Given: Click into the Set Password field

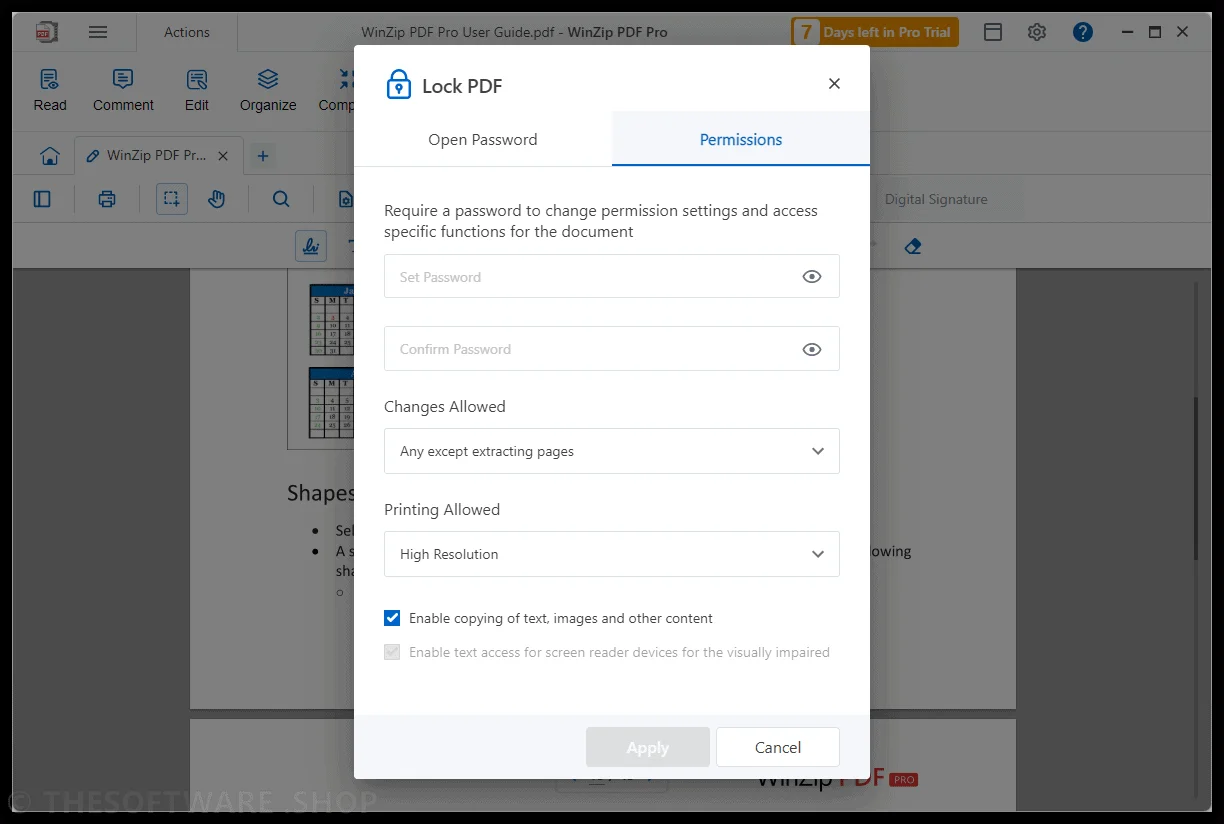Looking at the screenshot, I should (590, 277).
